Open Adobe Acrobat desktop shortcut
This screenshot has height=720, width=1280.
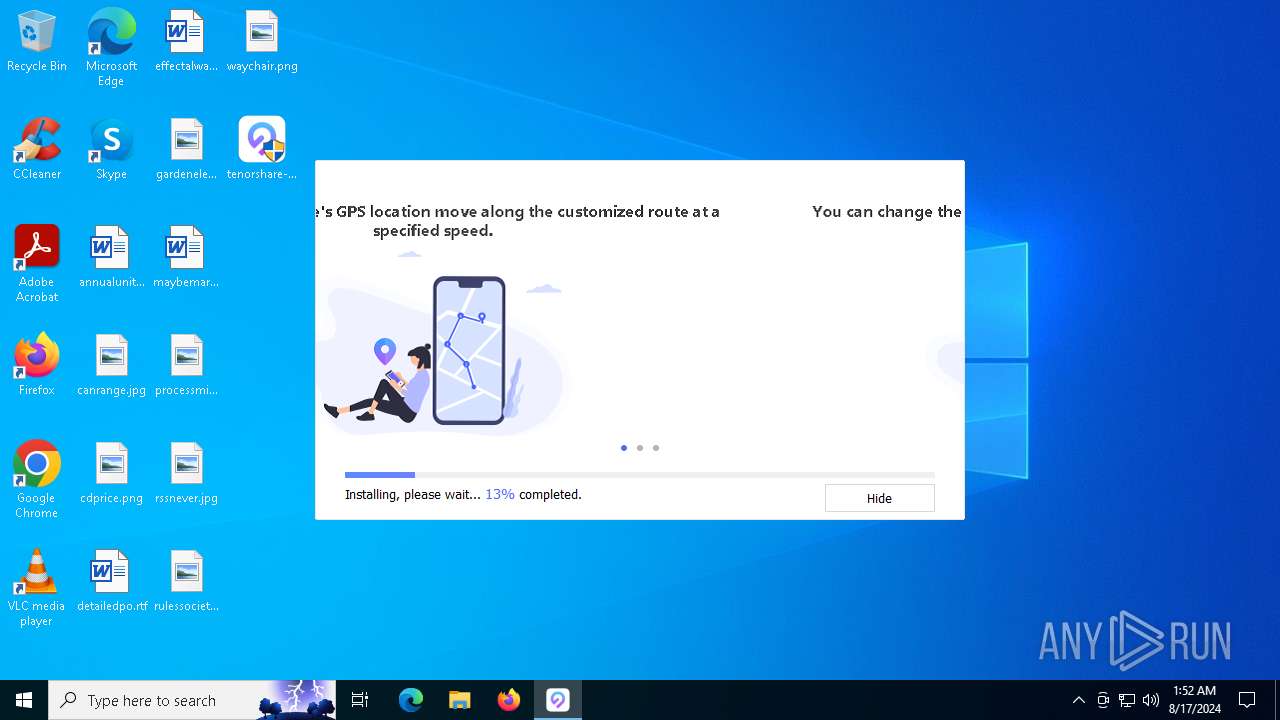click(37, 264)
